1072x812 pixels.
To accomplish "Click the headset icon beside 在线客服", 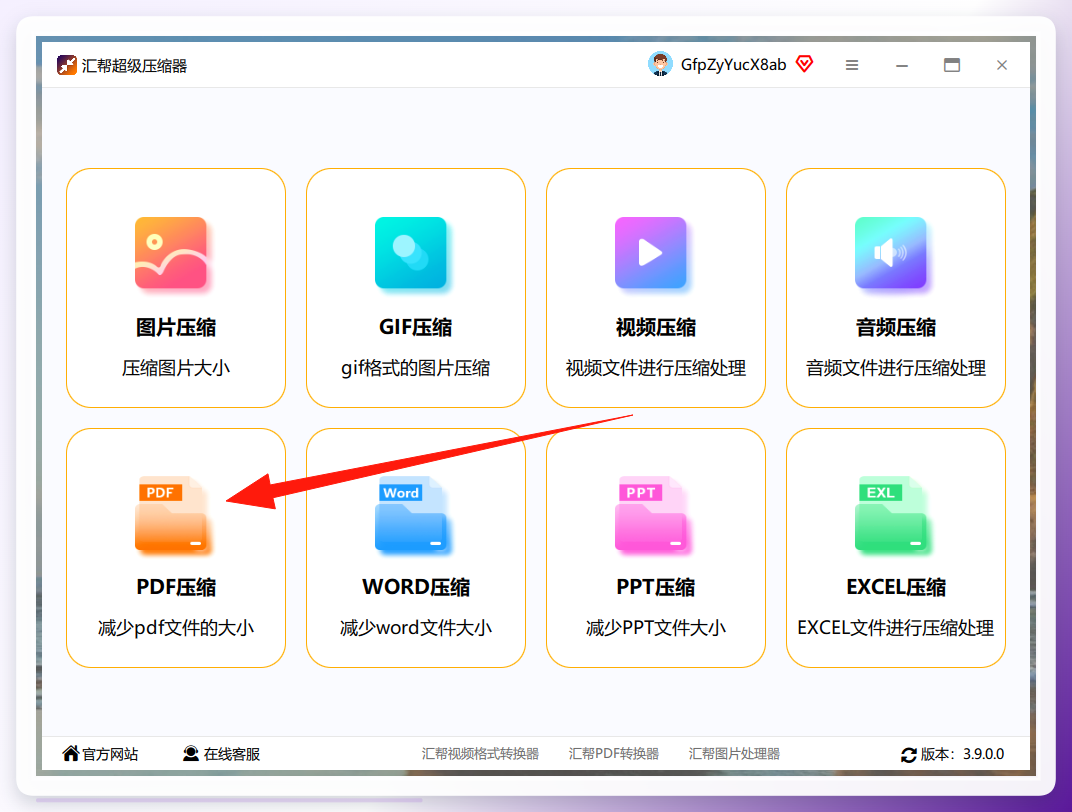I will tap(191, 753).
